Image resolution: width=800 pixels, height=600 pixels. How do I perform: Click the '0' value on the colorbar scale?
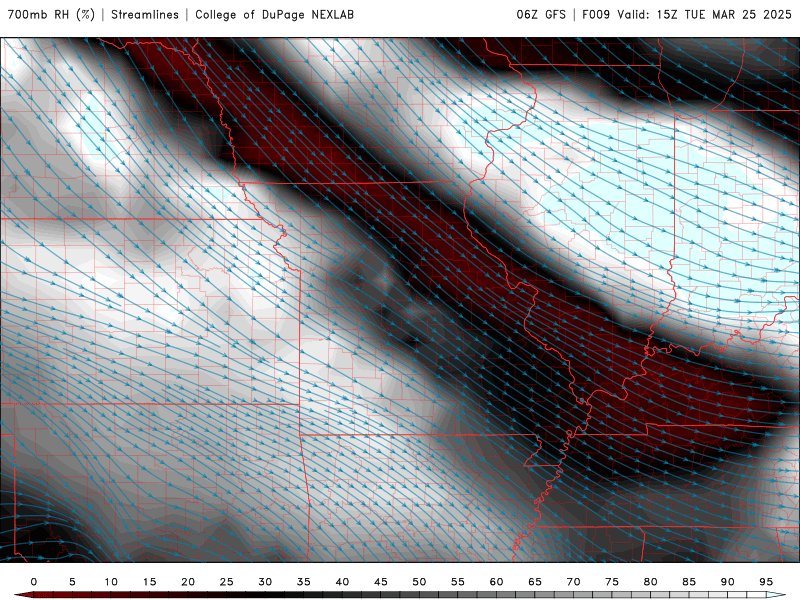tap(34, 582)
